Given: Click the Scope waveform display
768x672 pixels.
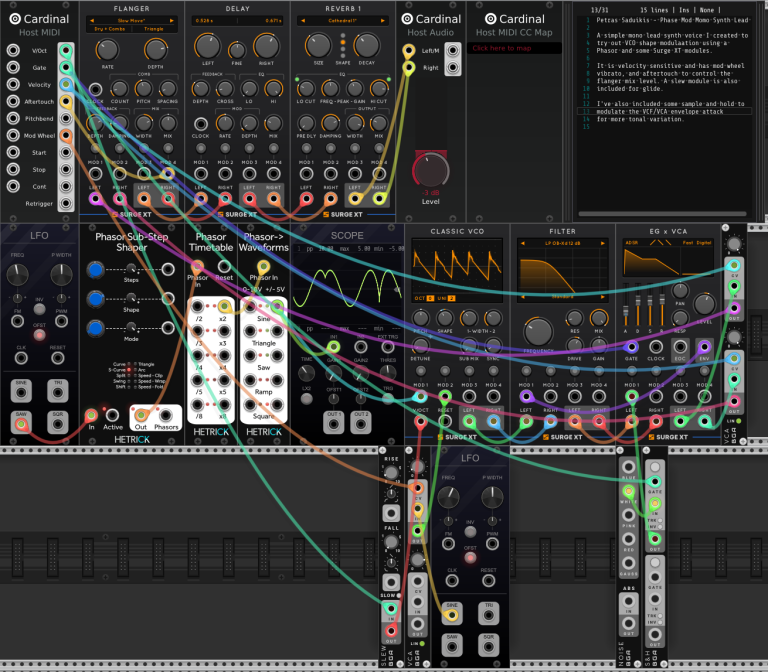Looking at the screenshot, I should click(x=347, y=288).
